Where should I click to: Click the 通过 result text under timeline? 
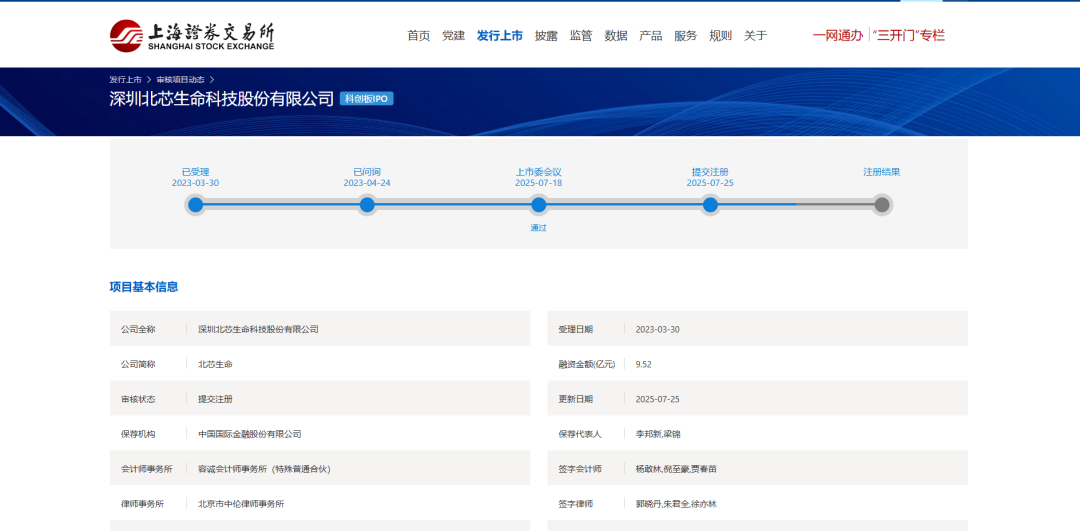(x=539, y=228)
